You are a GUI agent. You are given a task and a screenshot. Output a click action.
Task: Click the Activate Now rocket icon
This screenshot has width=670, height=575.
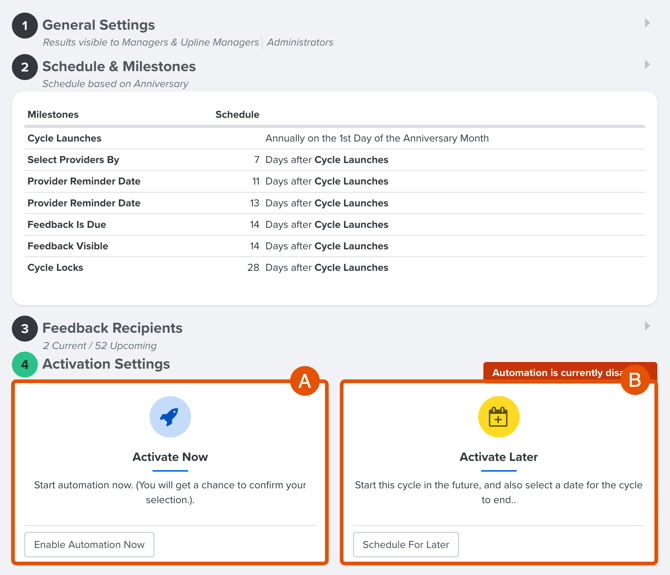tap(170, 417)
